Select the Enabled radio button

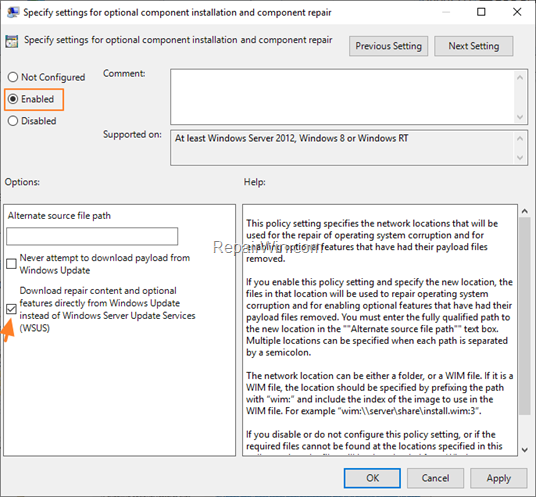point(13,99)
